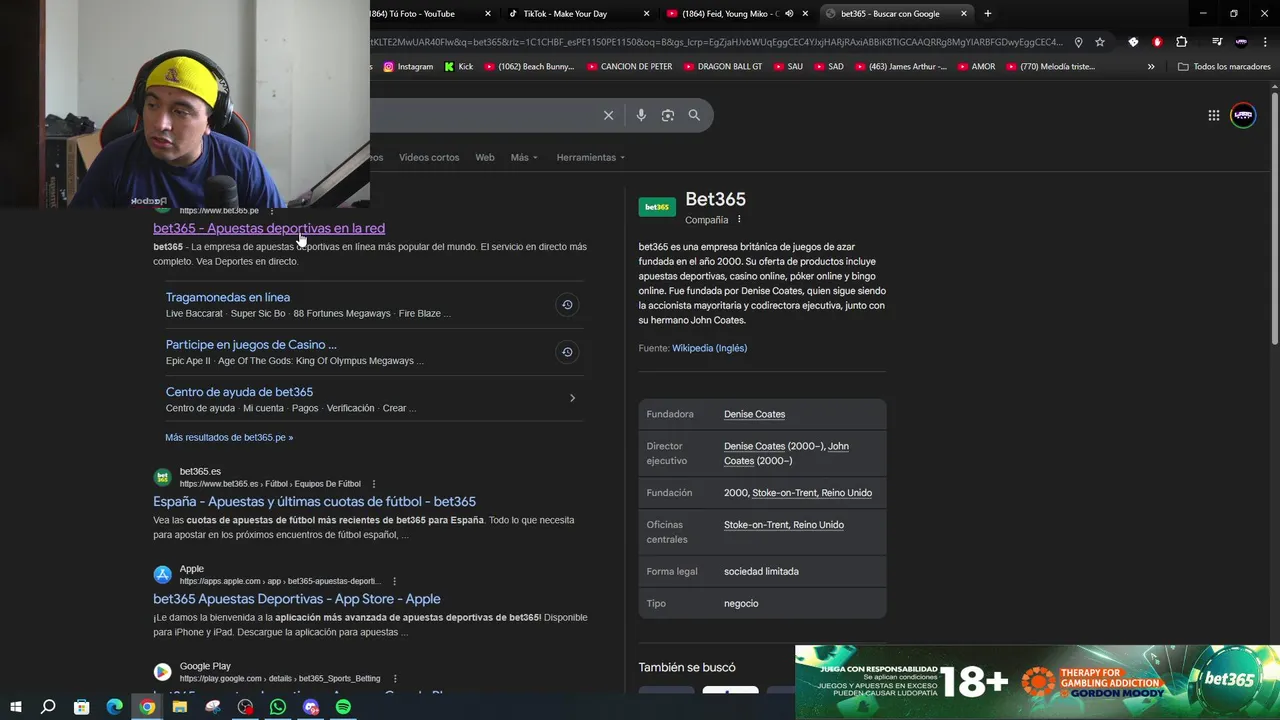
Task: Open the media control toolbar icon
Action: pos(1217,42)
